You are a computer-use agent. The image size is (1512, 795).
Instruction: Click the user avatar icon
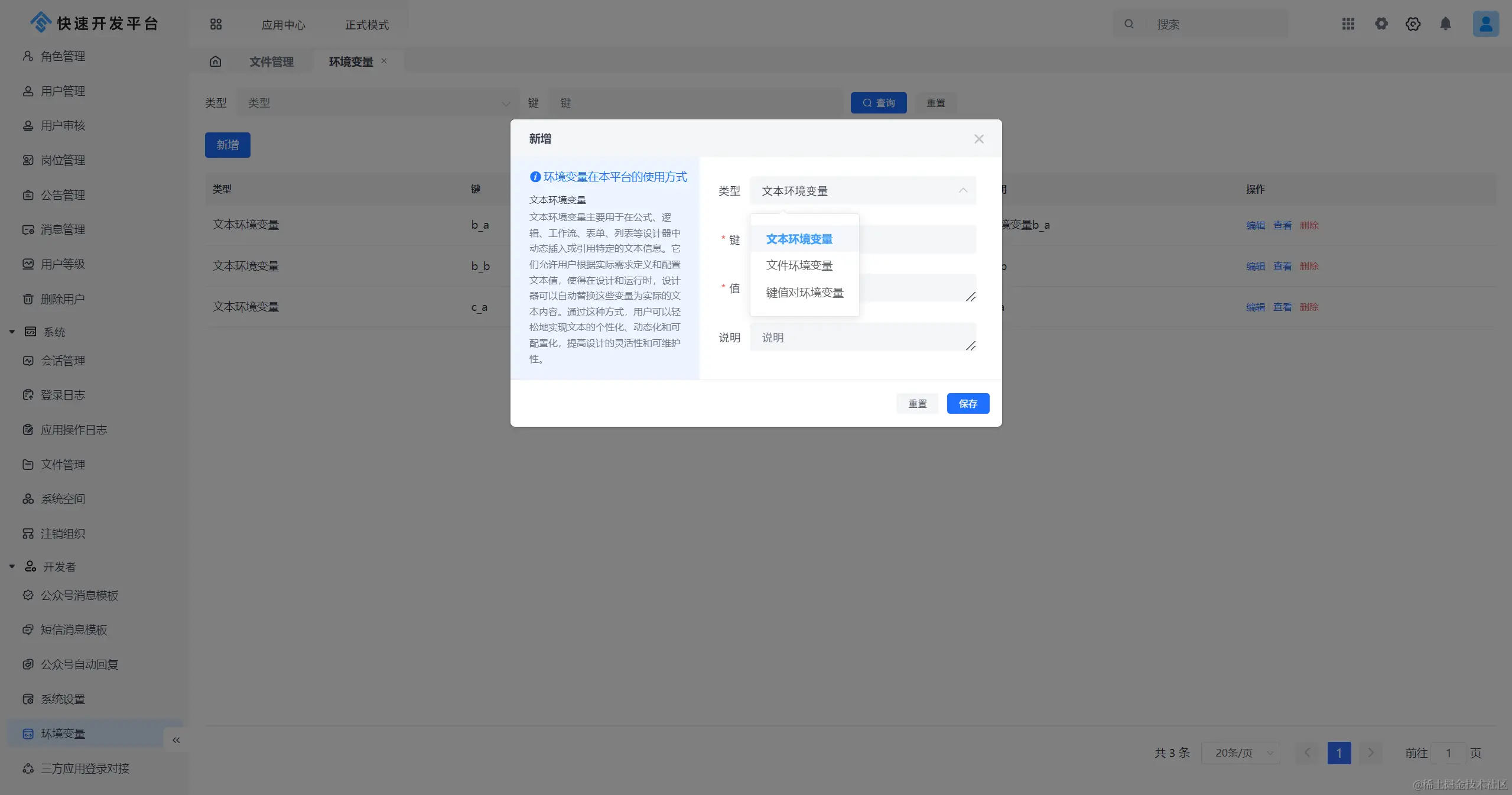coord(1485,24)
